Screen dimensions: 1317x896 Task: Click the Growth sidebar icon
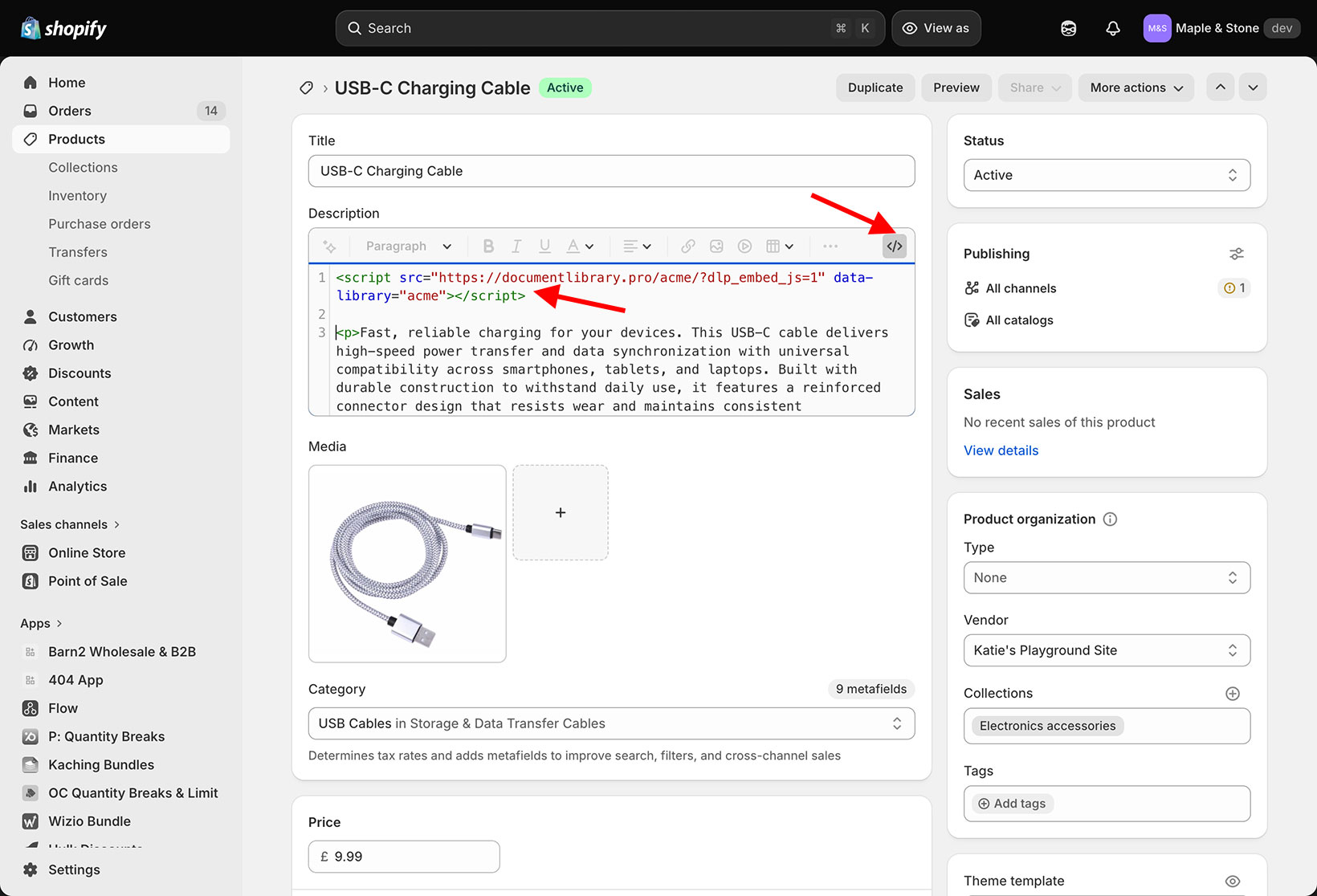click(31, 345)
